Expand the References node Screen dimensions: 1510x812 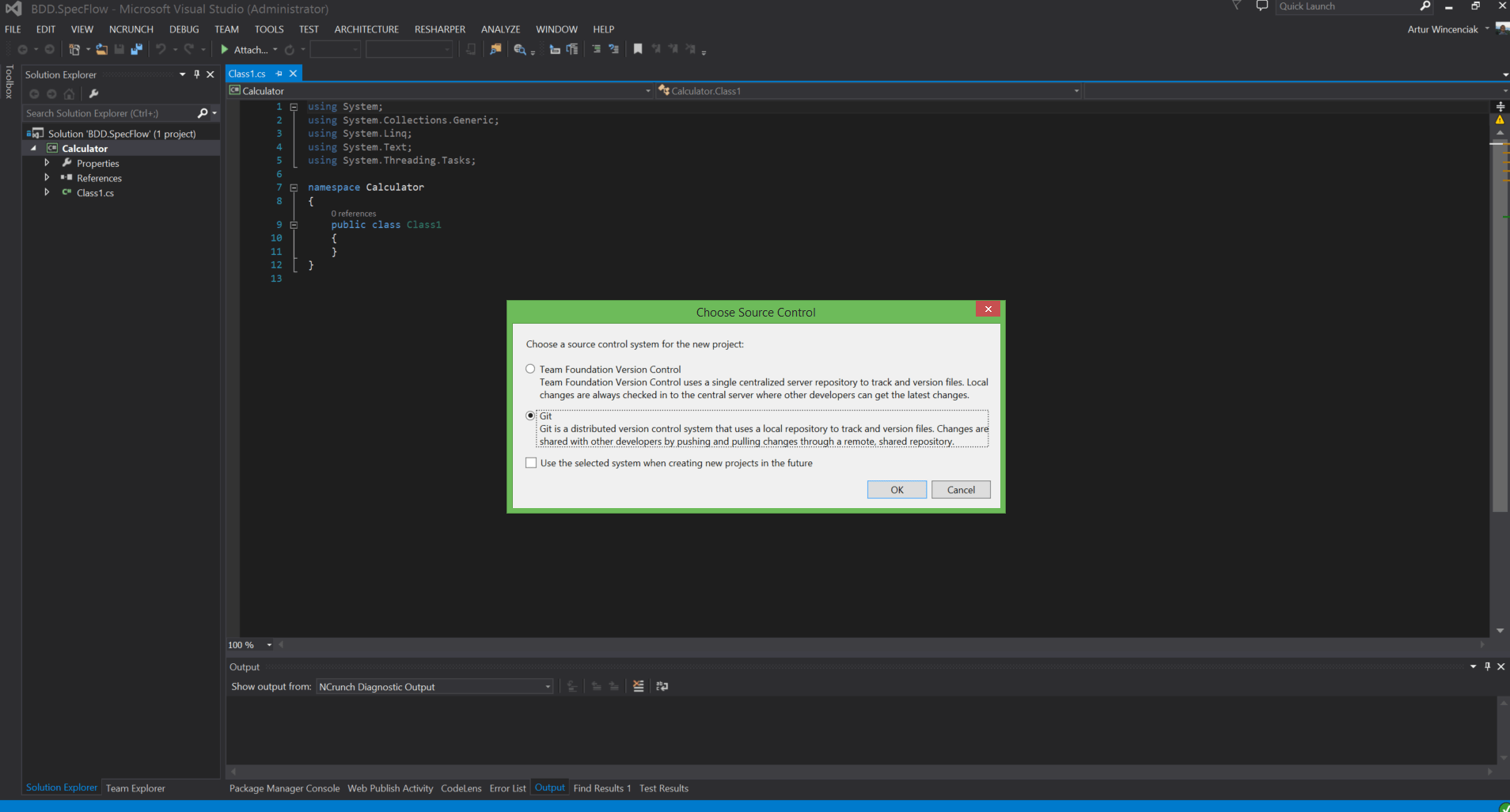click(x=47, y=178)
